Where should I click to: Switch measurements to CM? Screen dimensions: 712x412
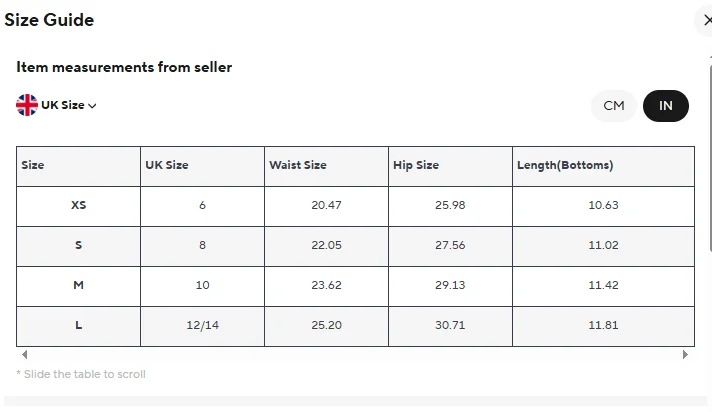614,106
